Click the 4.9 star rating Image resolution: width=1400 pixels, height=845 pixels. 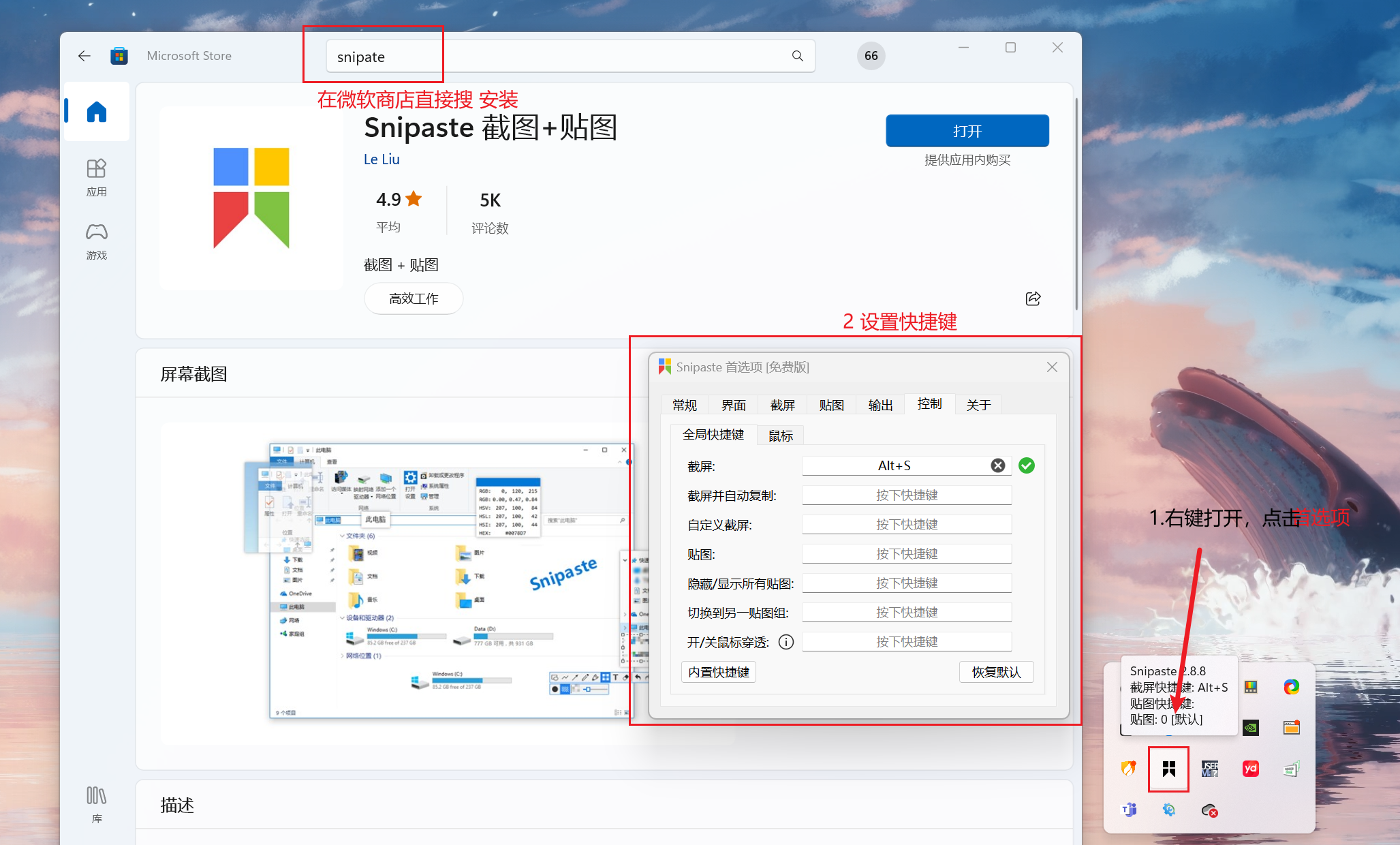399,200
